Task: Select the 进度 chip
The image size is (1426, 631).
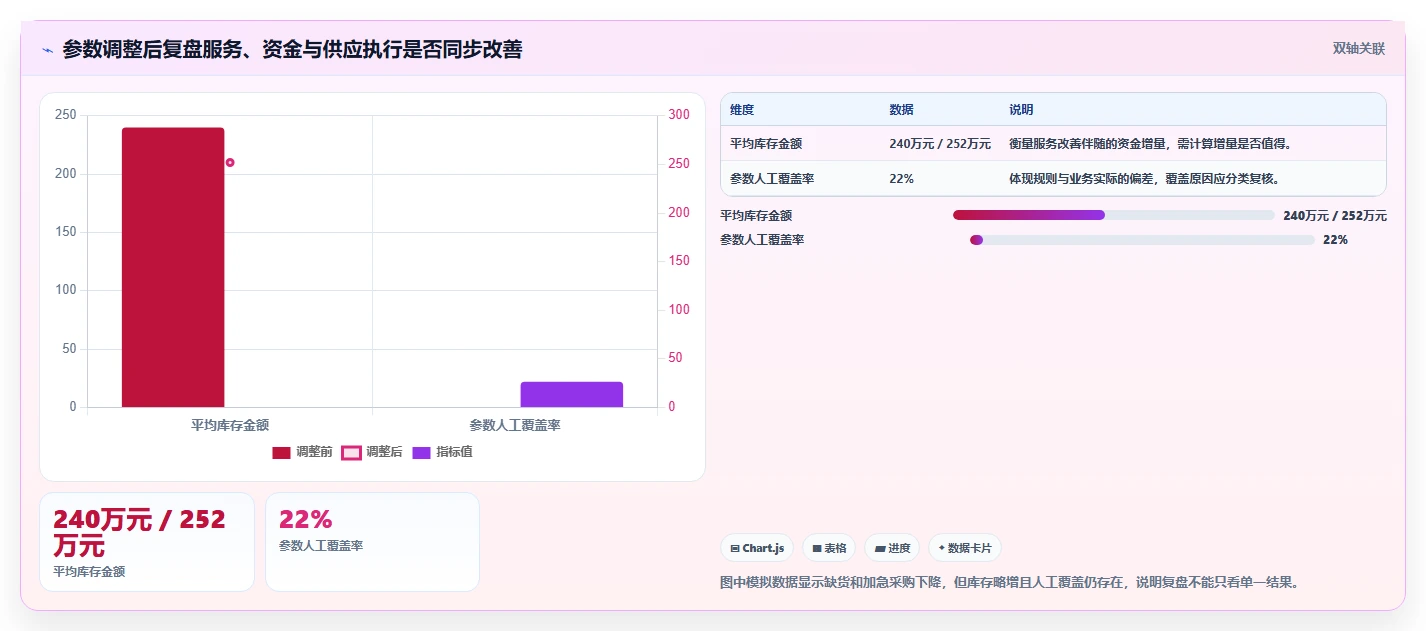Action: tap(892, 548)
